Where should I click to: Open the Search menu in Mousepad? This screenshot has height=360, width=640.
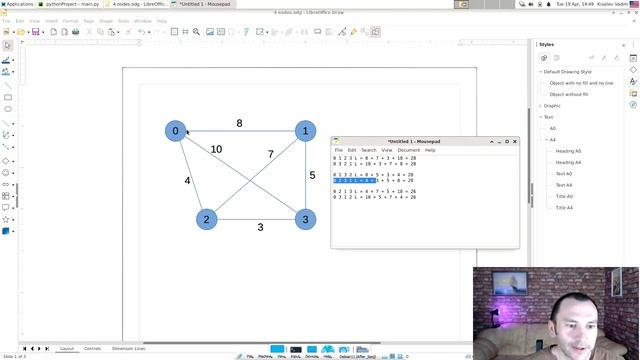369,150
